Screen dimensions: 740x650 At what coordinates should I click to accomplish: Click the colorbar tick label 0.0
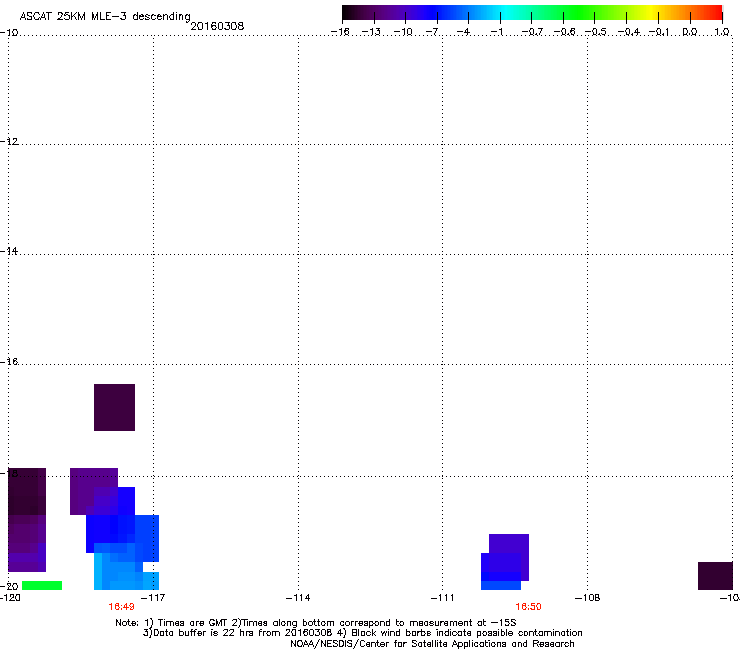(690, 32)
